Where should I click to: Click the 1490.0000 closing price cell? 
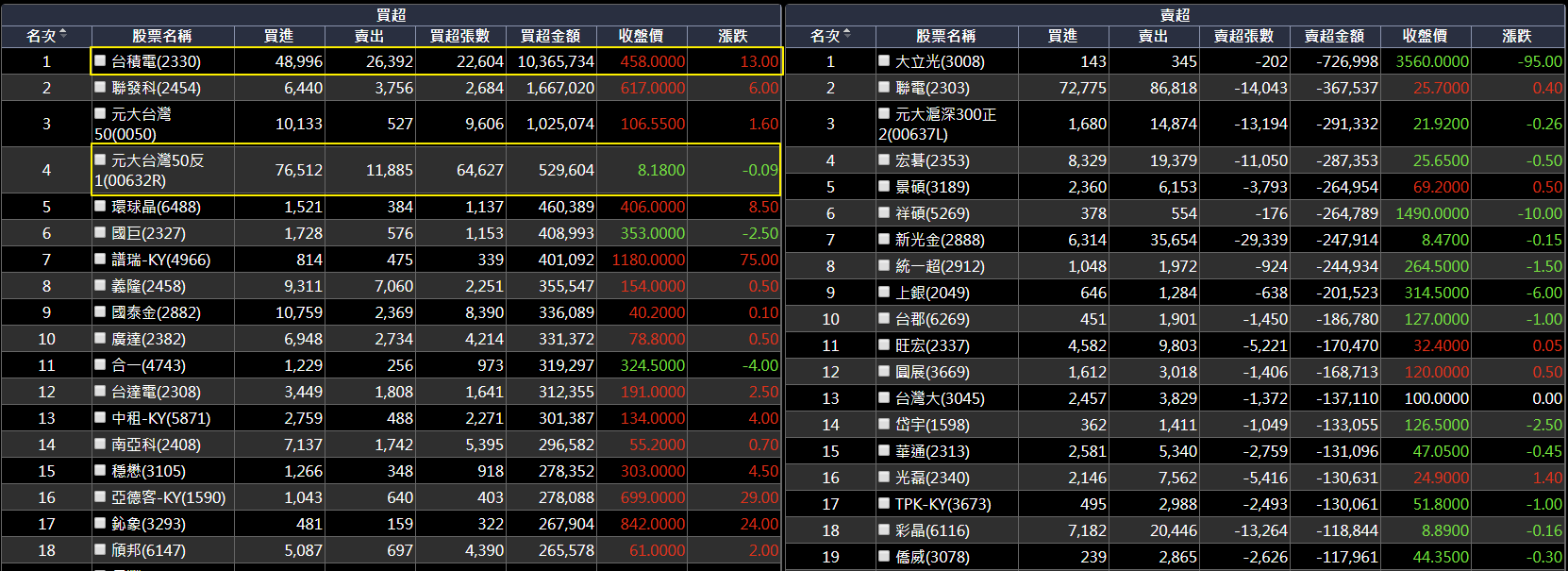1426,213
